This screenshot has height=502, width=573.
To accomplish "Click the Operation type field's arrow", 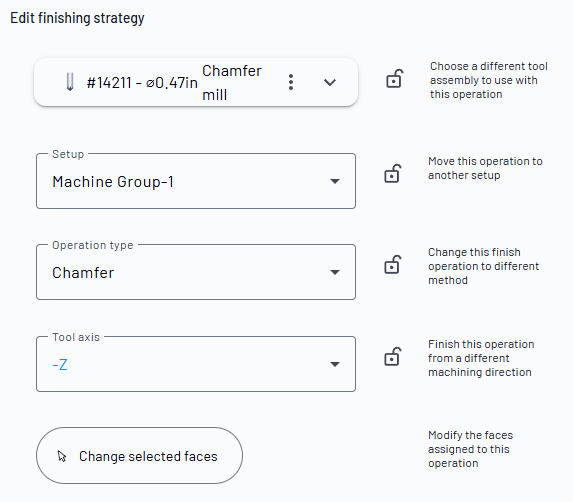I will (335, 272).
